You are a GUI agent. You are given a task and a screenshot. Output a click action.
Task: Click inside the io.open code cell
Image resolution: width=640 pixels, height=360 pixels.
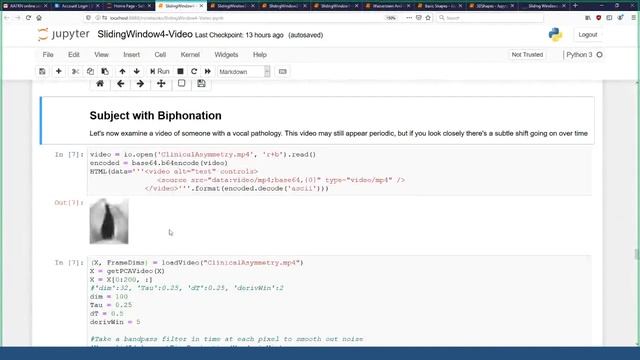click(339, 171)
